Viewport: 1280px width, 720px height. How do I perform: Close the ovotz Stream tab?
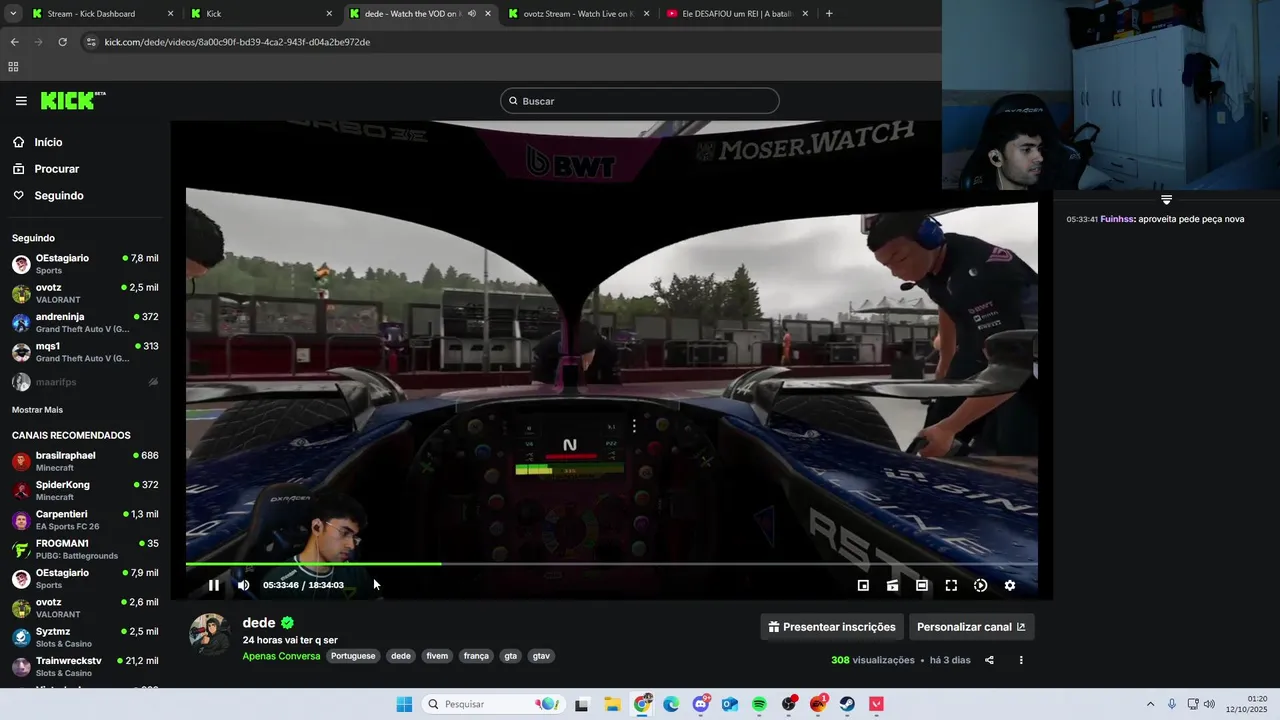coord(646,14)
